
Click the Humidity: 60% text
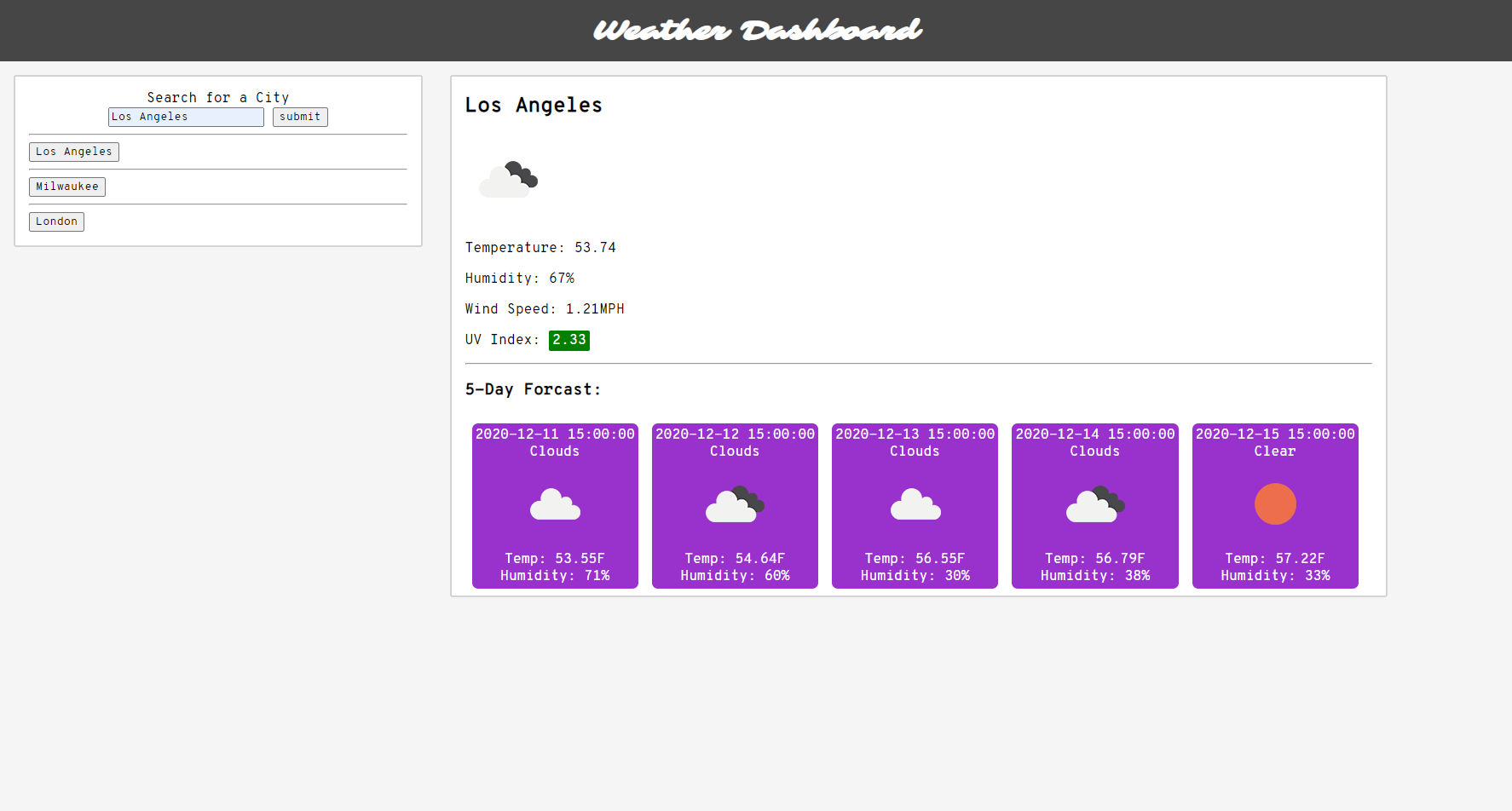735,576
